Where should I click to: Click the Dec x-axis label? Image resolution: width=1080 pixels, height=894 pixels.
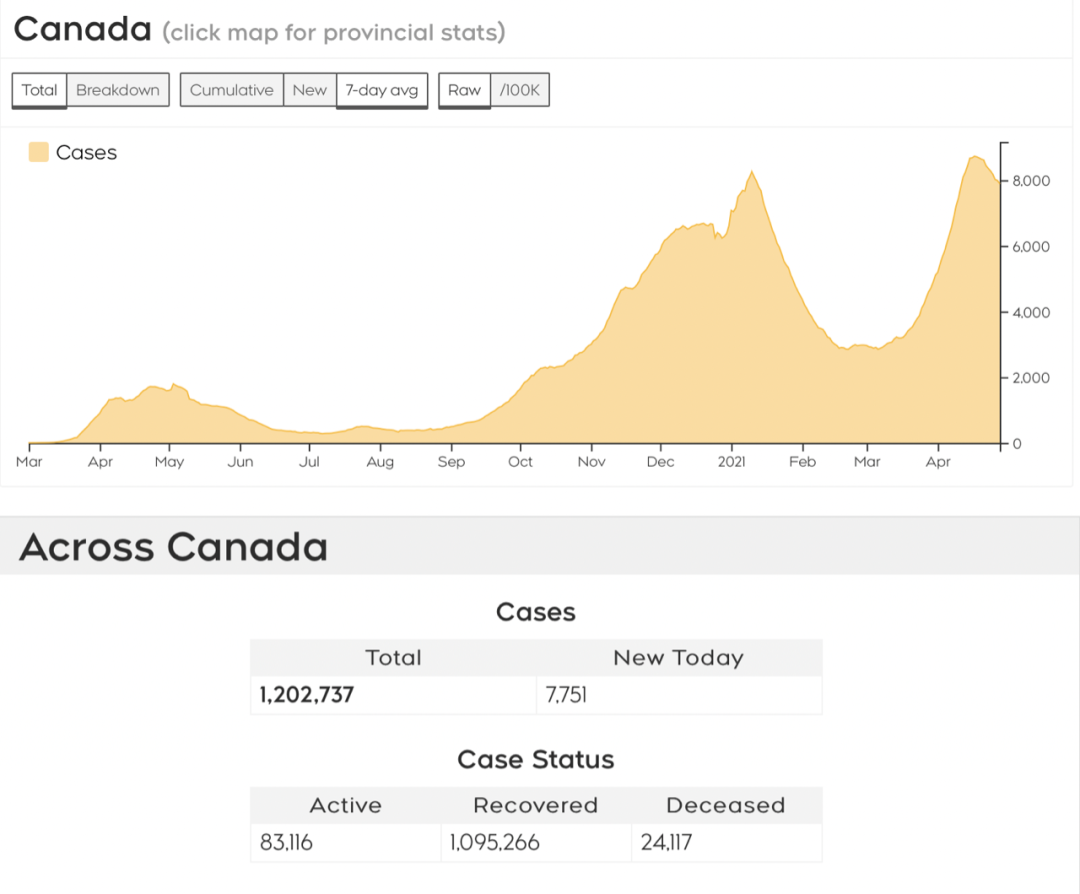(x=660, y=461)
